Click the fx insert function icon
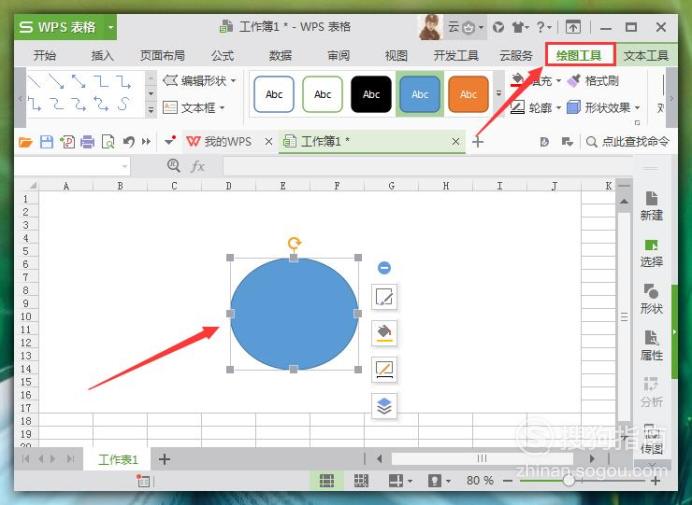This screenshot has height=505, width=692. (198, 166)
